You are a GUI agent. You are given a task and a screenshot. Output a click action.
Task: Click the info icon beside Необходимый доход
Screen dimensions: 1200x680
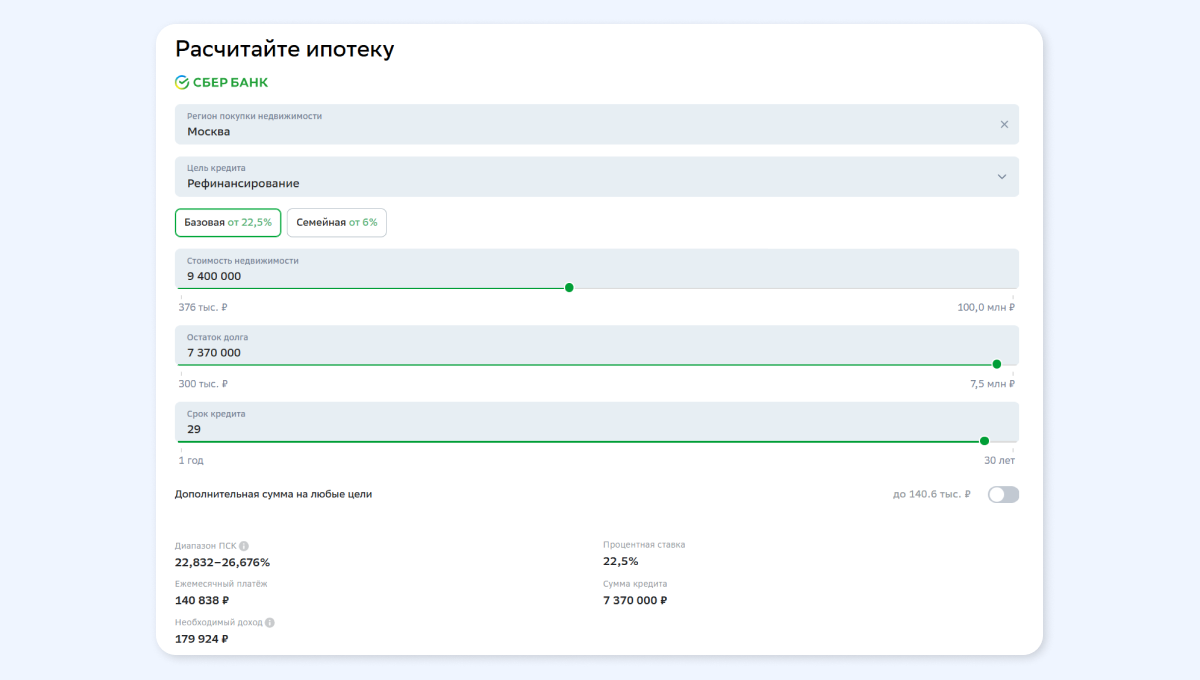270,622
